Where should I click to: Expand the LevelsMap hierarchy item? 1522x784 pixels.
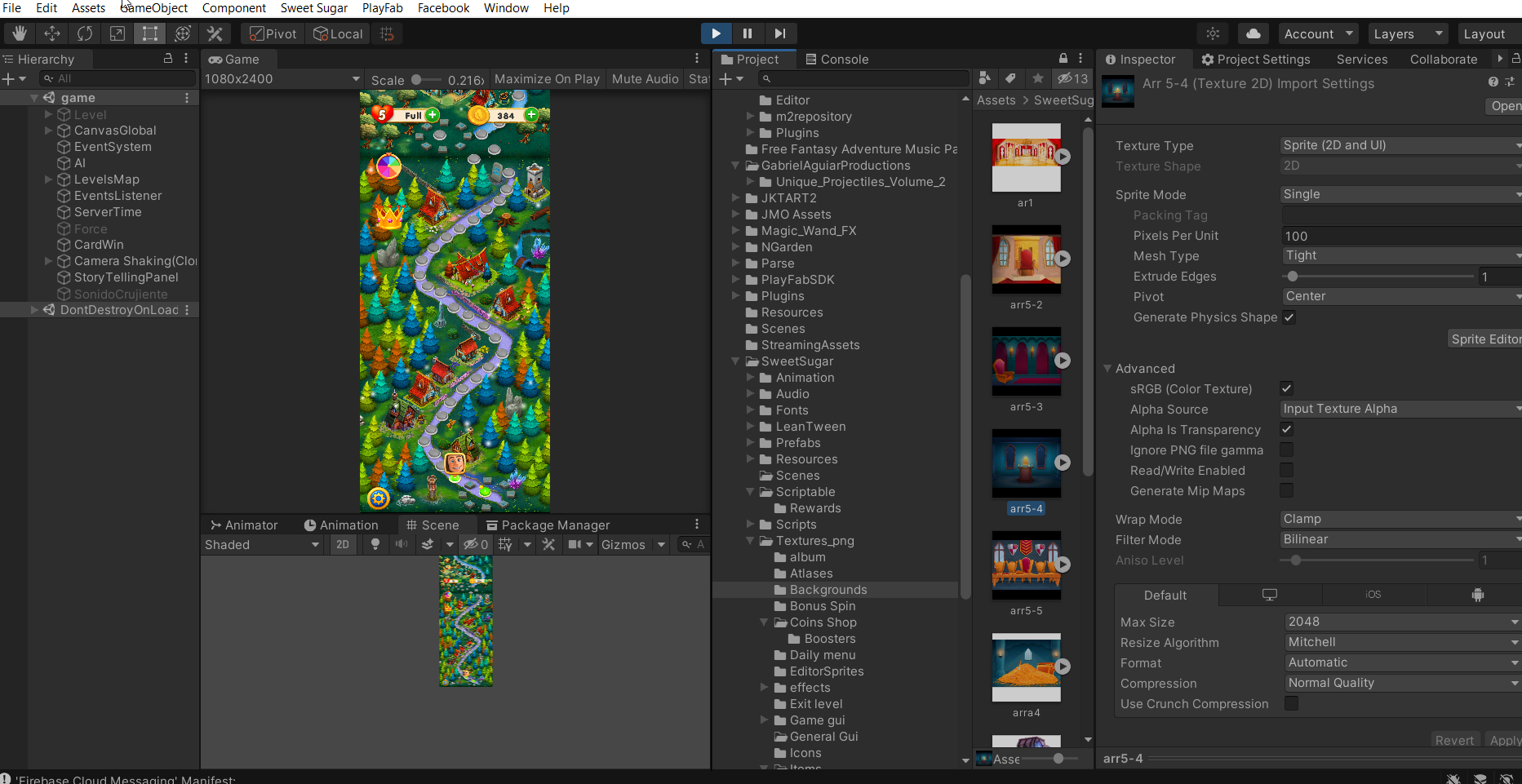pyautogui.click(x=48, y=179)
